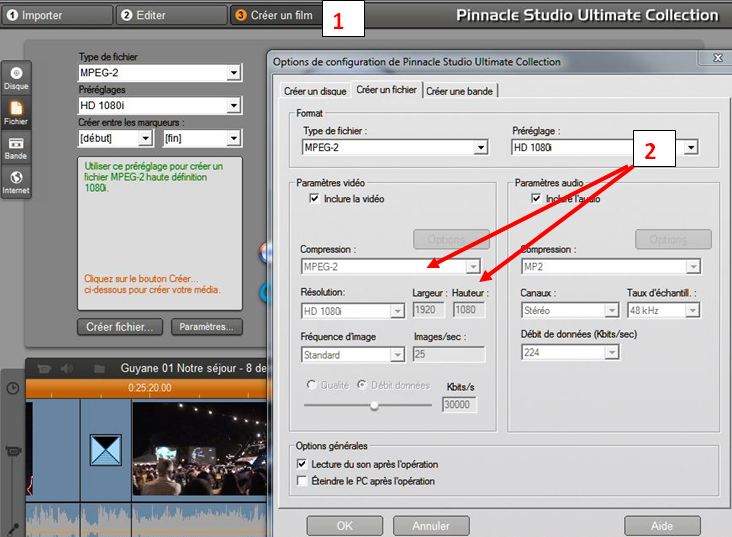Toggle Inclure la vidéo checkbox
Screen dimensions: 732x537
point(314,198)
